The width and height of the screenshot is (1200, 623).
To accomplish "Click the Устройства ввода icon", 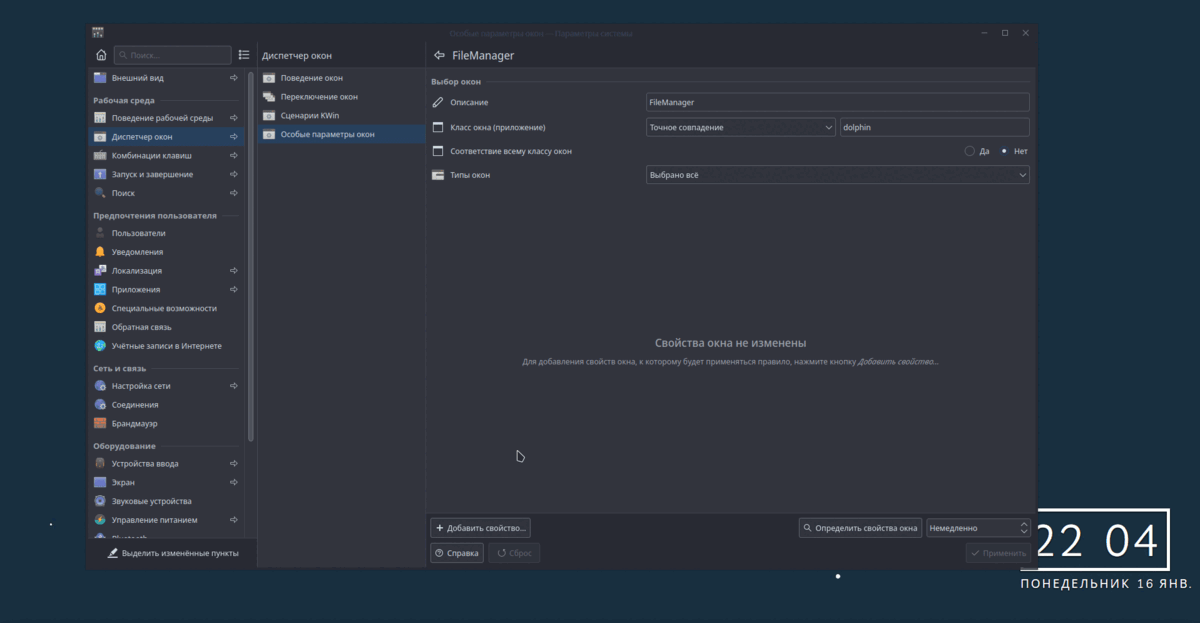I will pos(100,464).
